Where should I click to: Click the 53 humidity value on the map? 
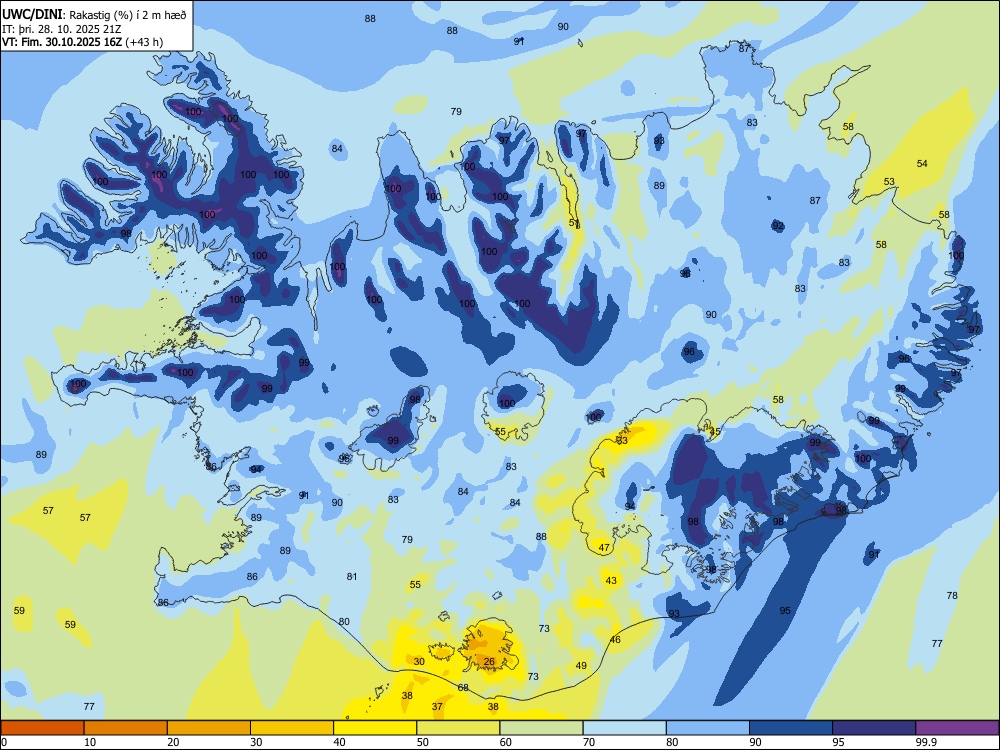[889, 182]
